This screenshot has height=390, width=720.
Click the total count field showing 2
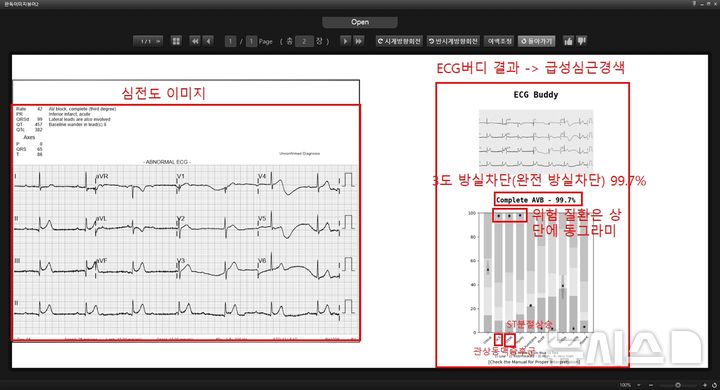304,41
